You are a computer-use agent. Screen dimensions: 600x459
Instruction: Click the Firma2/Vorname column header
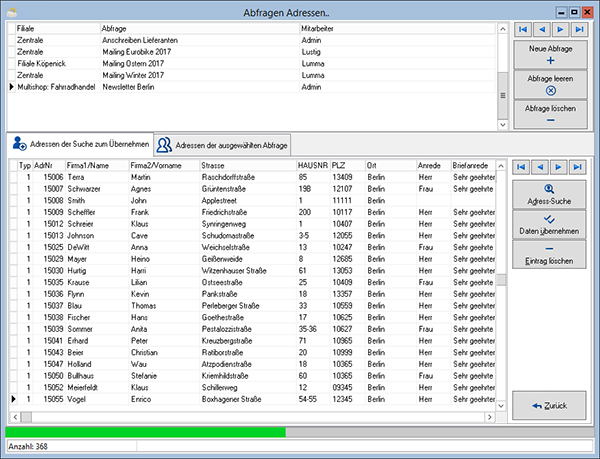tap(165, 166)
